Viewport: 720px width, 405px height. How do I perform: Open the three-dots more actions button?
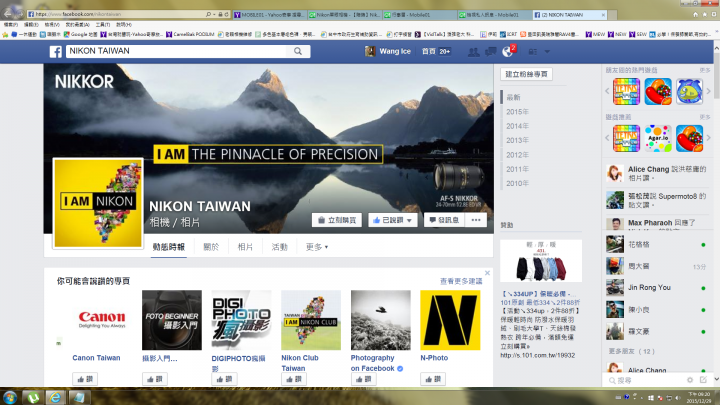point(476,220)
